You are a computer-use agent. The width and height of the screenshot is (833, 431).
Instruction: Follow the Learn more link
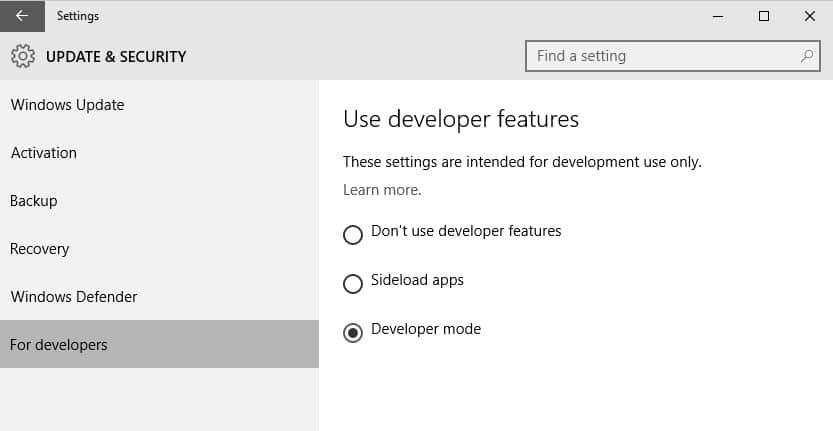point(382,190)
